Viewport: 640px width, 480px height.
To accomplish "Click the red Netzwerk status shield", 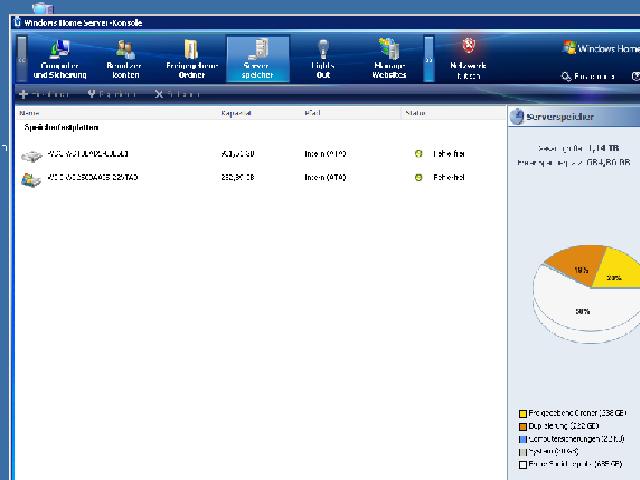I will (468, 45).
